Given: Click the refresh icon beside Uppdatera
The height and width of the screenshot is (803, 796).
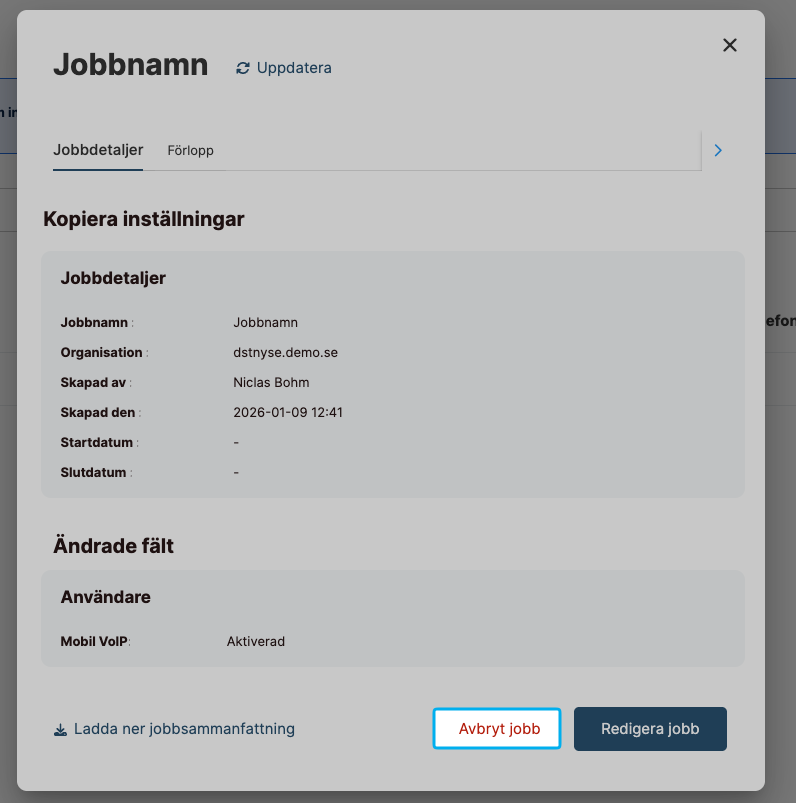Looking at the screenshot, I should 242,68.
